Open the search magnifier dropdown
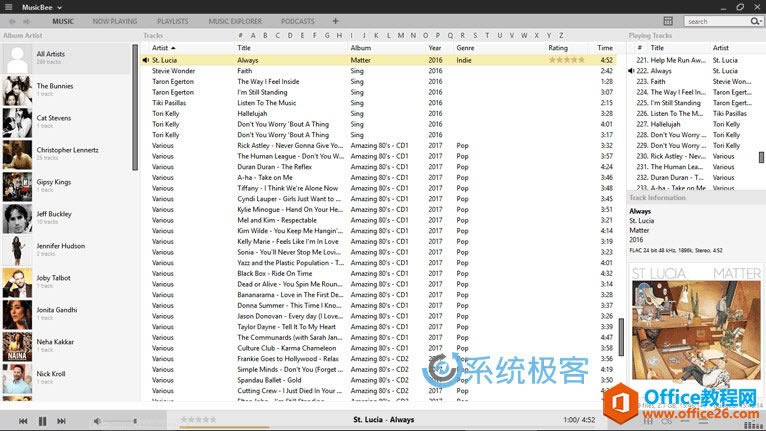 pos(756,21)
